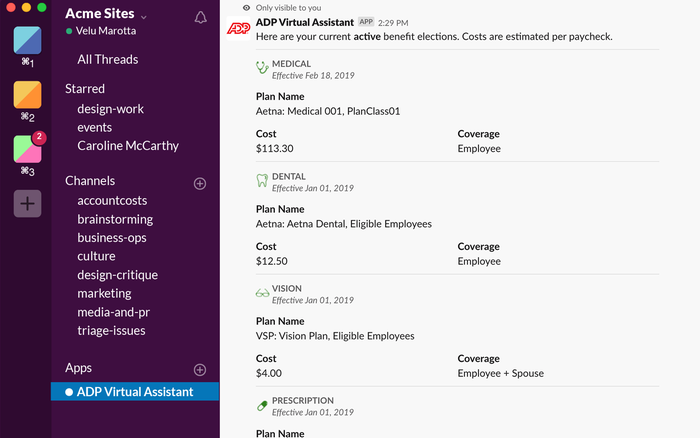This screenshot has width=700, height=438.
Task: Click the DENTAL section heading
Action: point(288,176)
